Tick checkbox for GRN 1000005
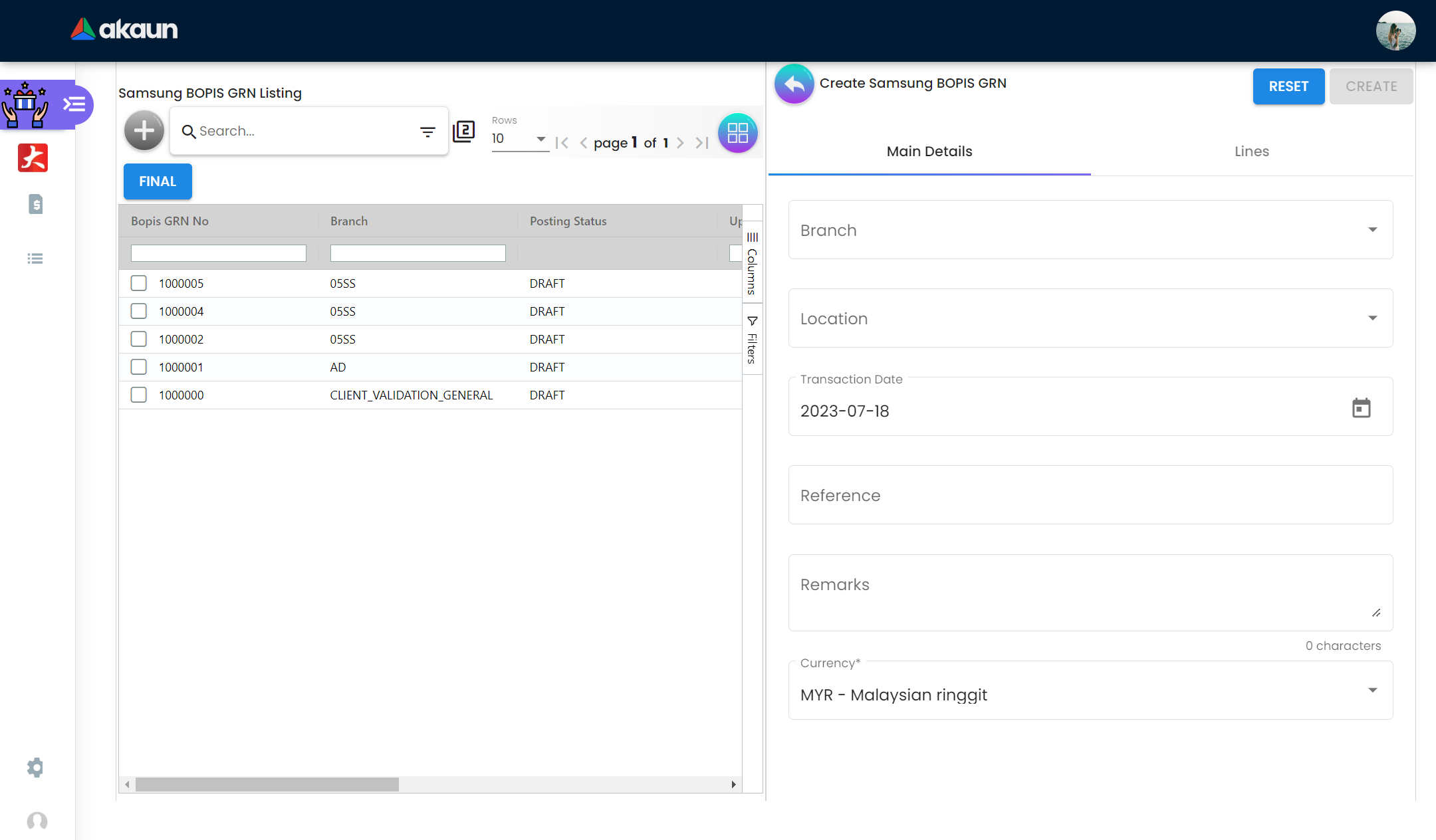Viewport: 1436px width, 840px height. (x=138, y=283)
